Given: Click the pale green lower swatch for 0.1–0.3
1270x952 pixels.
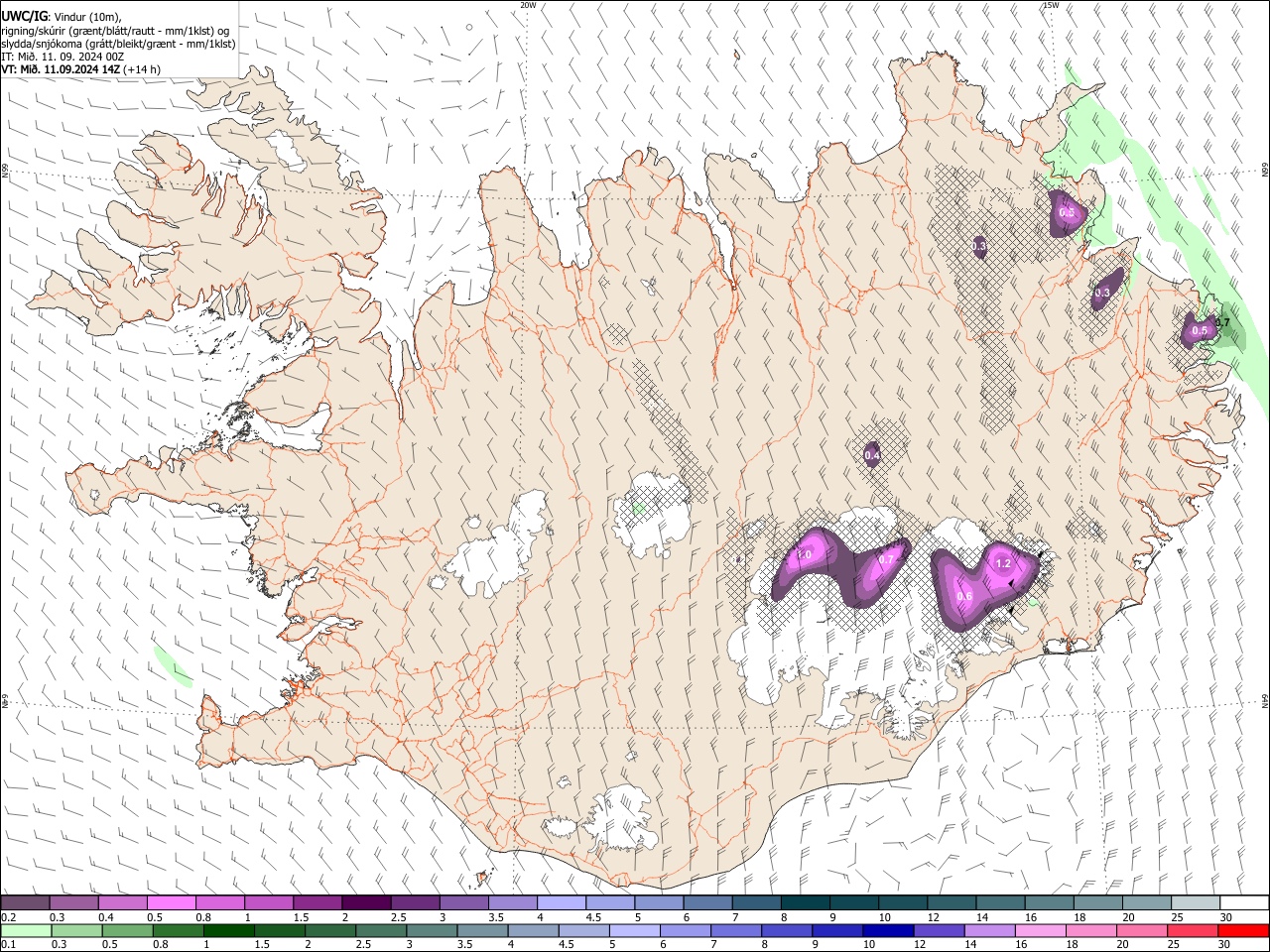Looking at the screenshot, I should pos(26,931).
